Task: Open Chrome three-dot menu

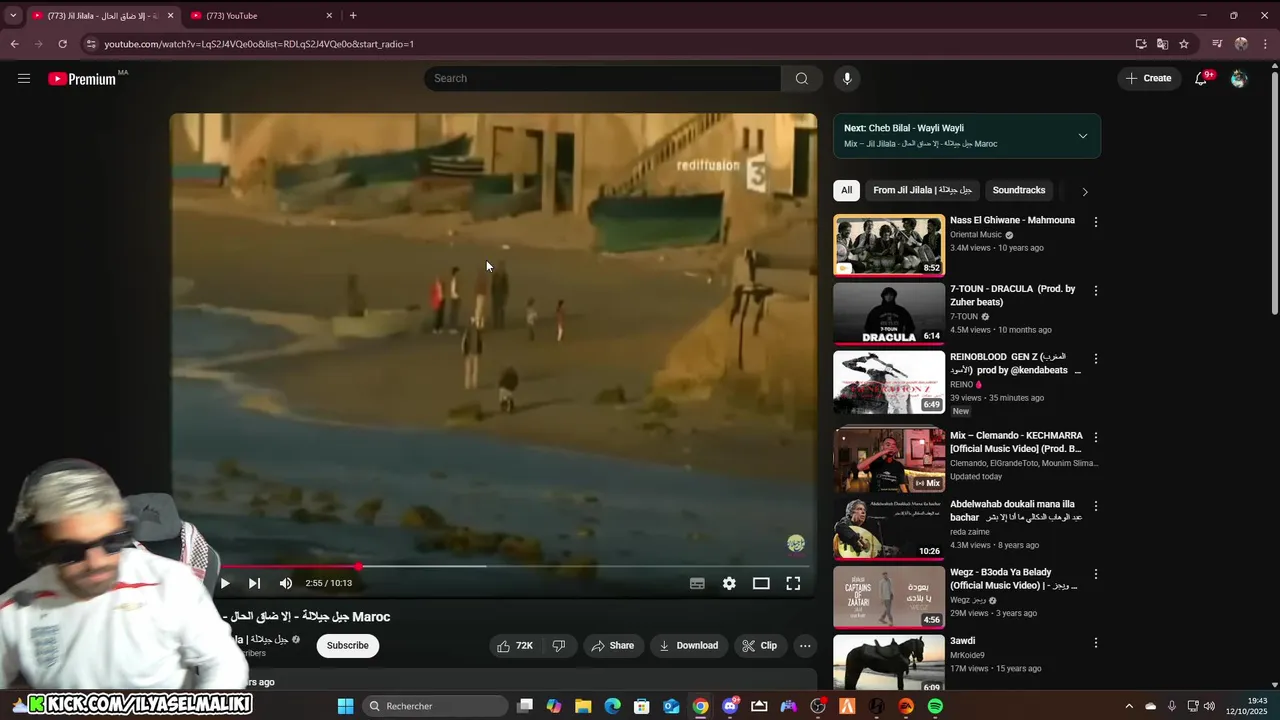Action: pos(1265,44)
